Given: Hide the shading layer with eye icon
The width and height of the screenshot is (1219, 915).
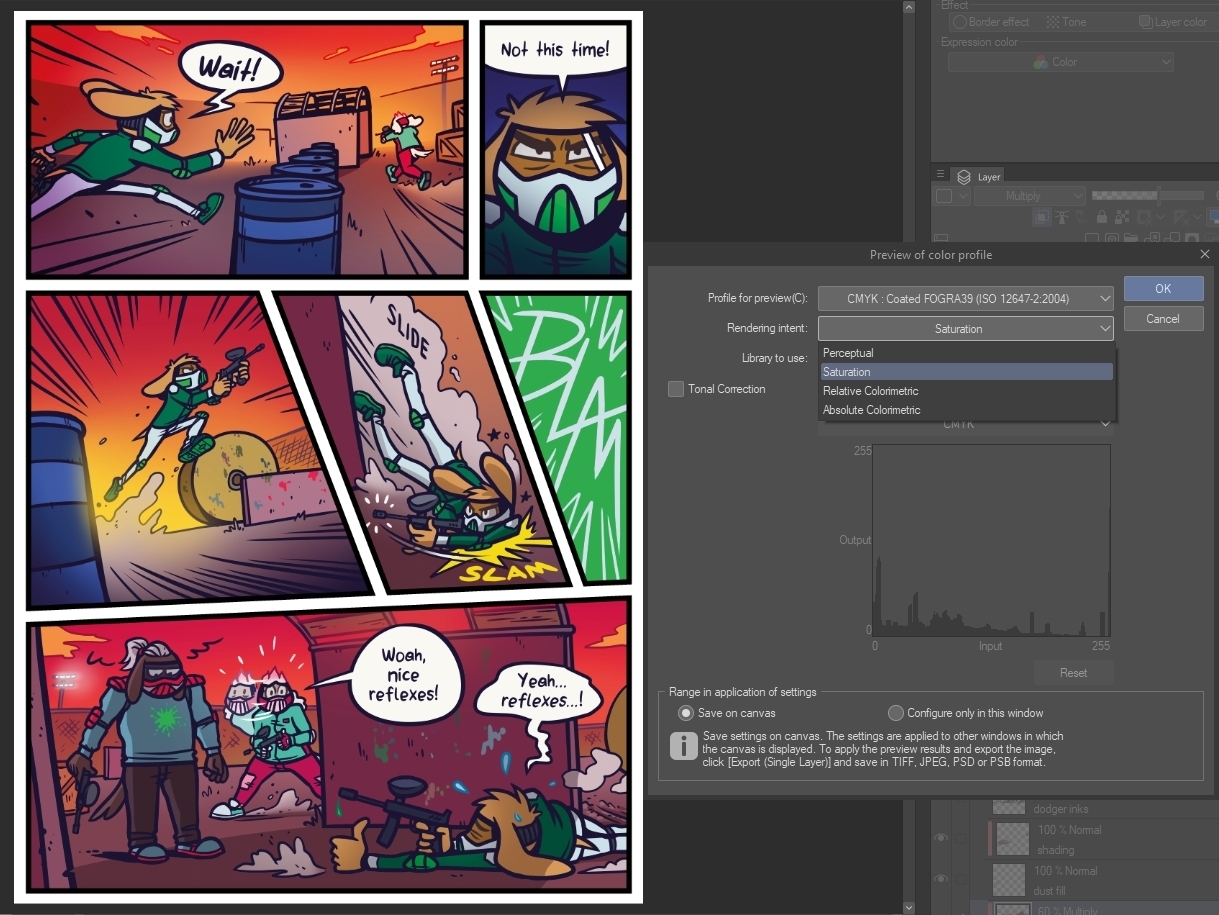Looking at the screenshot, I should pos(941,838).
